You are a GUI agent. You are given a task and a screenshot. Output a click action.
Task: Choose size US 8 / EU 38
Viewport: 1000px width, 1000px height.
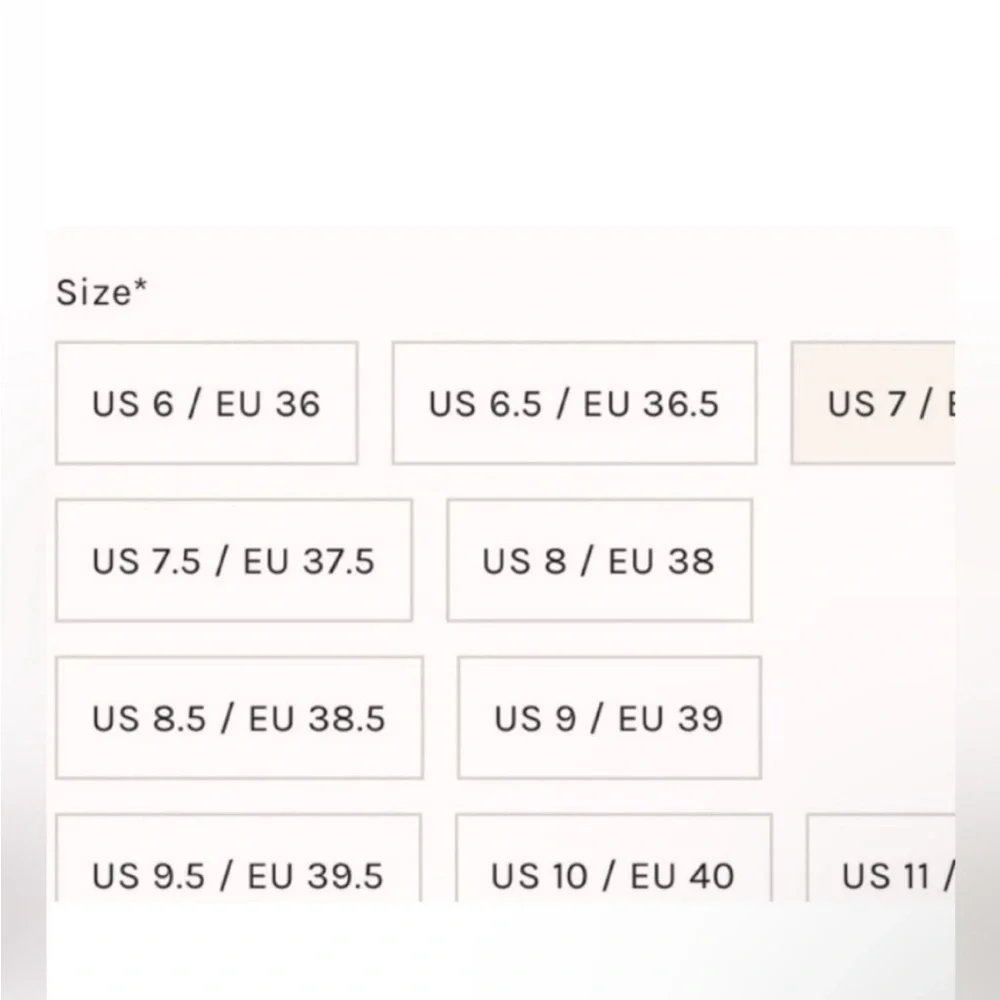pos(599,561)
